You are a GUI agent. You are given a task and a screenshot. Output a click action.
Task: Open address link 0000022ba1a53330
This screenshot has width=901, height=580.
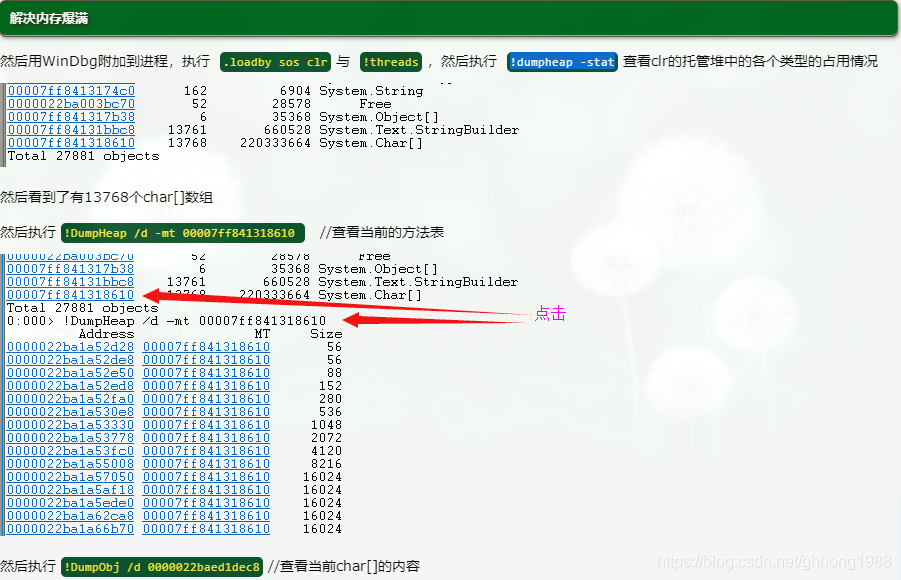[70, 425]
